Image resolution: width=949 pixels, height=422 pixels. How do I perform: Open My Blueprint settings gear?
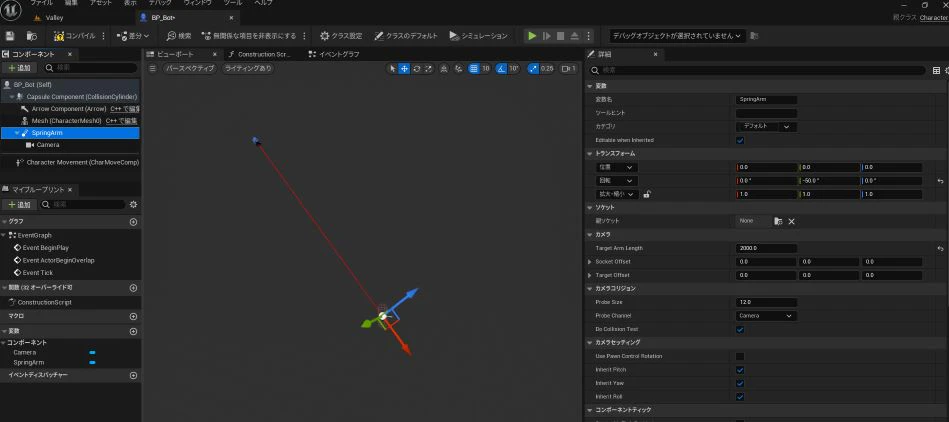point(133,205)
